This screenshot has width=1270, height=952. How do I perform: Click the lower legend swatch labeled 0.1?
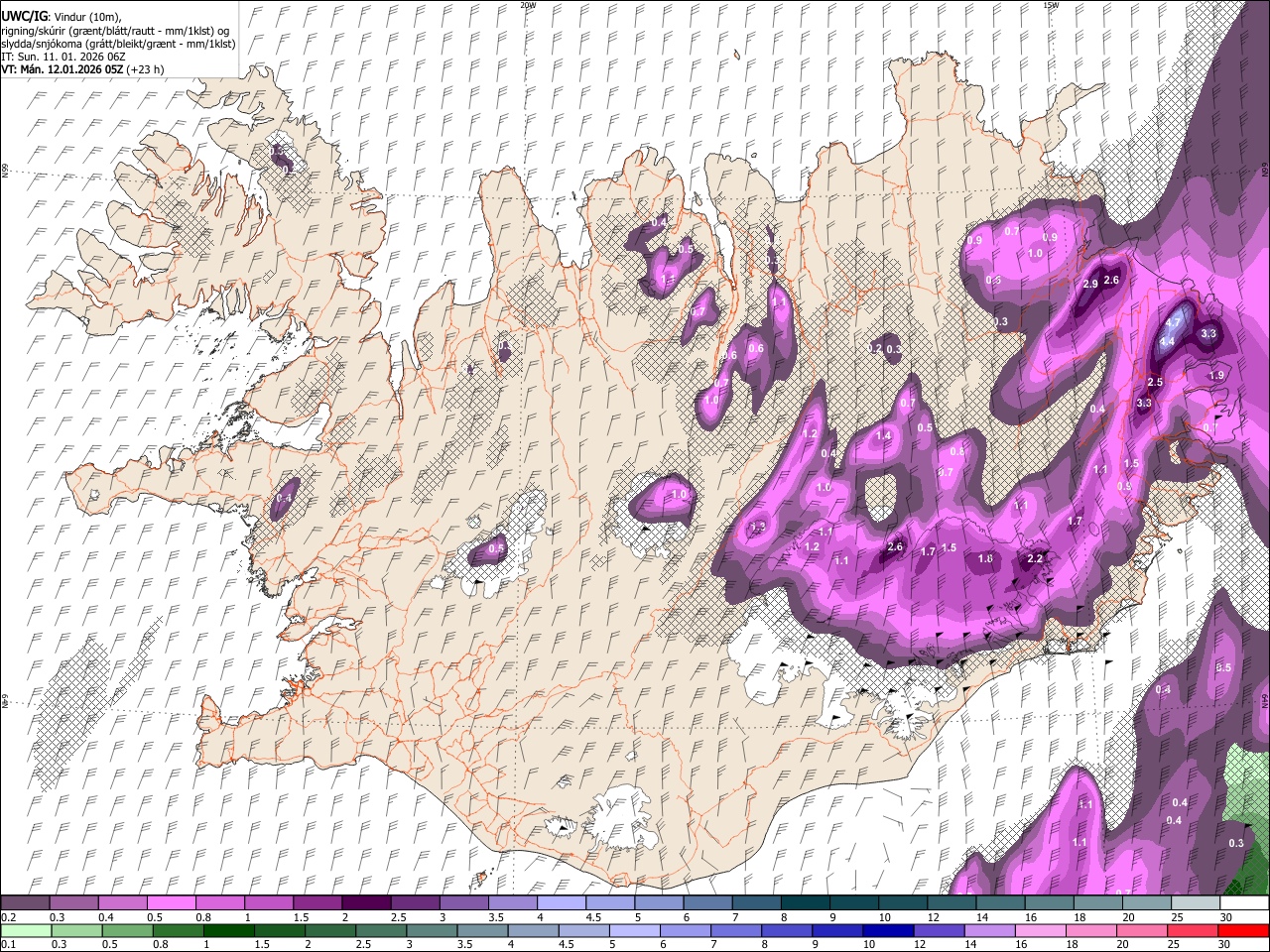point(26,930)
